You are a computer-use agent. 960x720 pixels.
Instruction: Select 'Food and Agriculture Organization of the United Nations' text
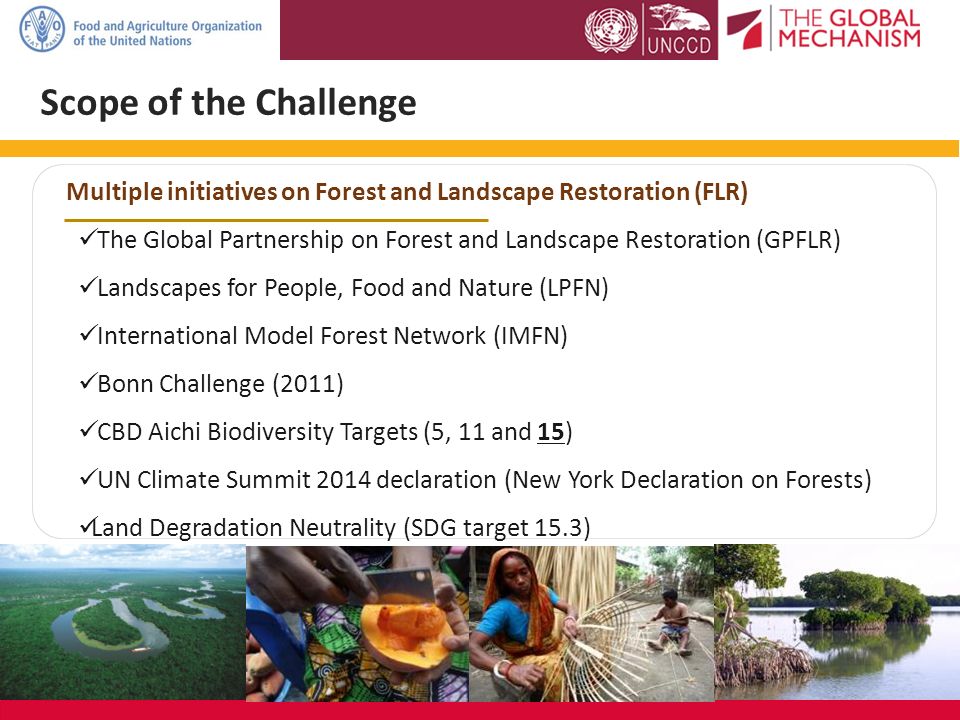[x=167, y=33]
